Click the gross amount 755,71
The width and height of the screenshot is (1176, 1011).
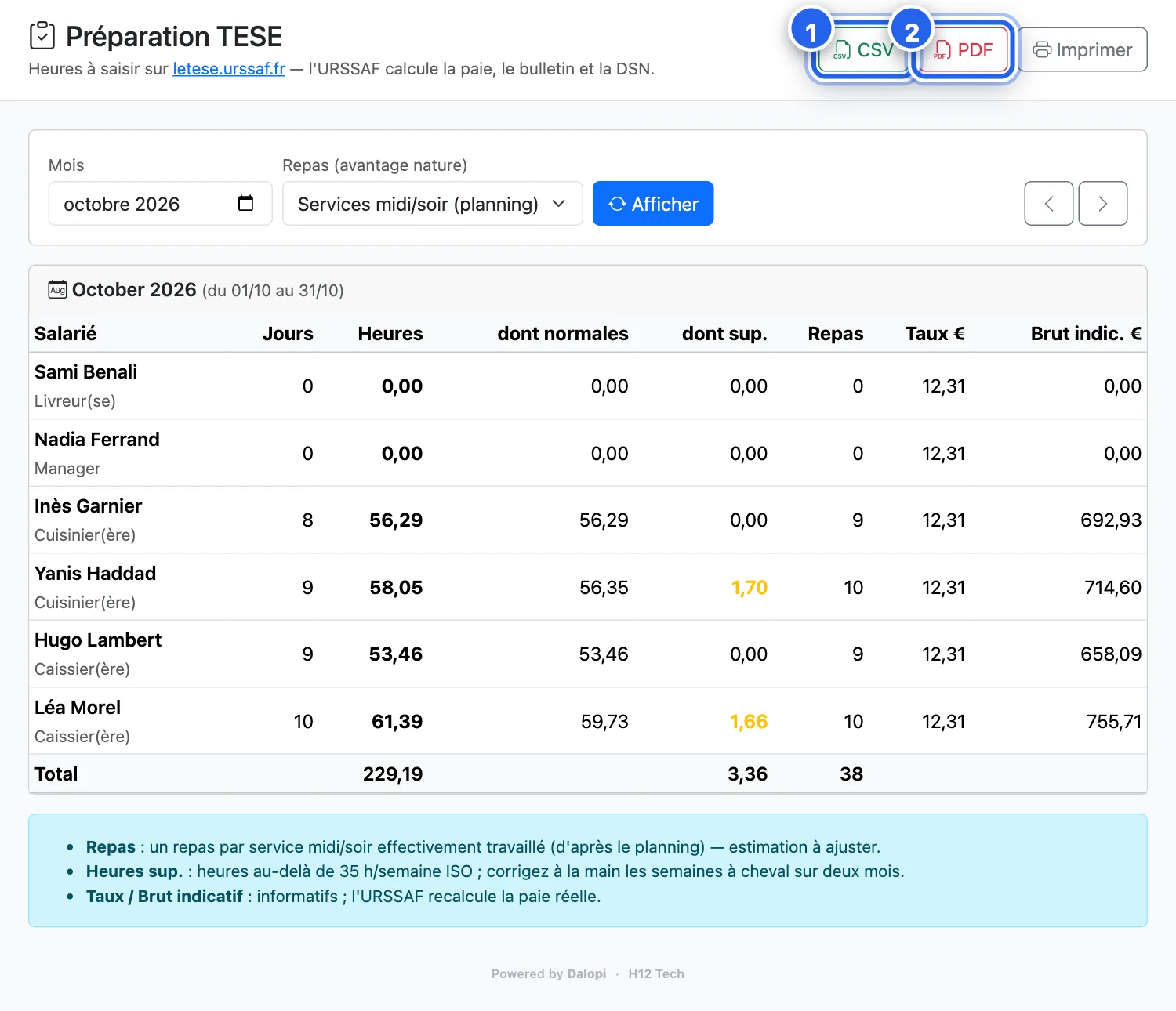point(1114,722)
